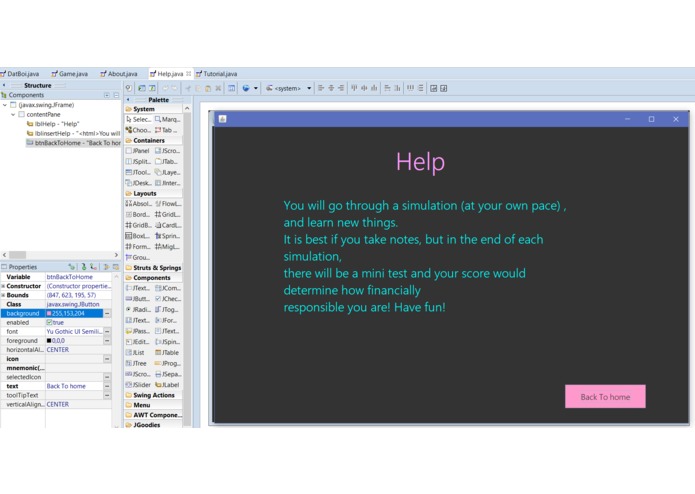Pick the JButton component in palette
The image size is (695, 494).
point(138,299)
